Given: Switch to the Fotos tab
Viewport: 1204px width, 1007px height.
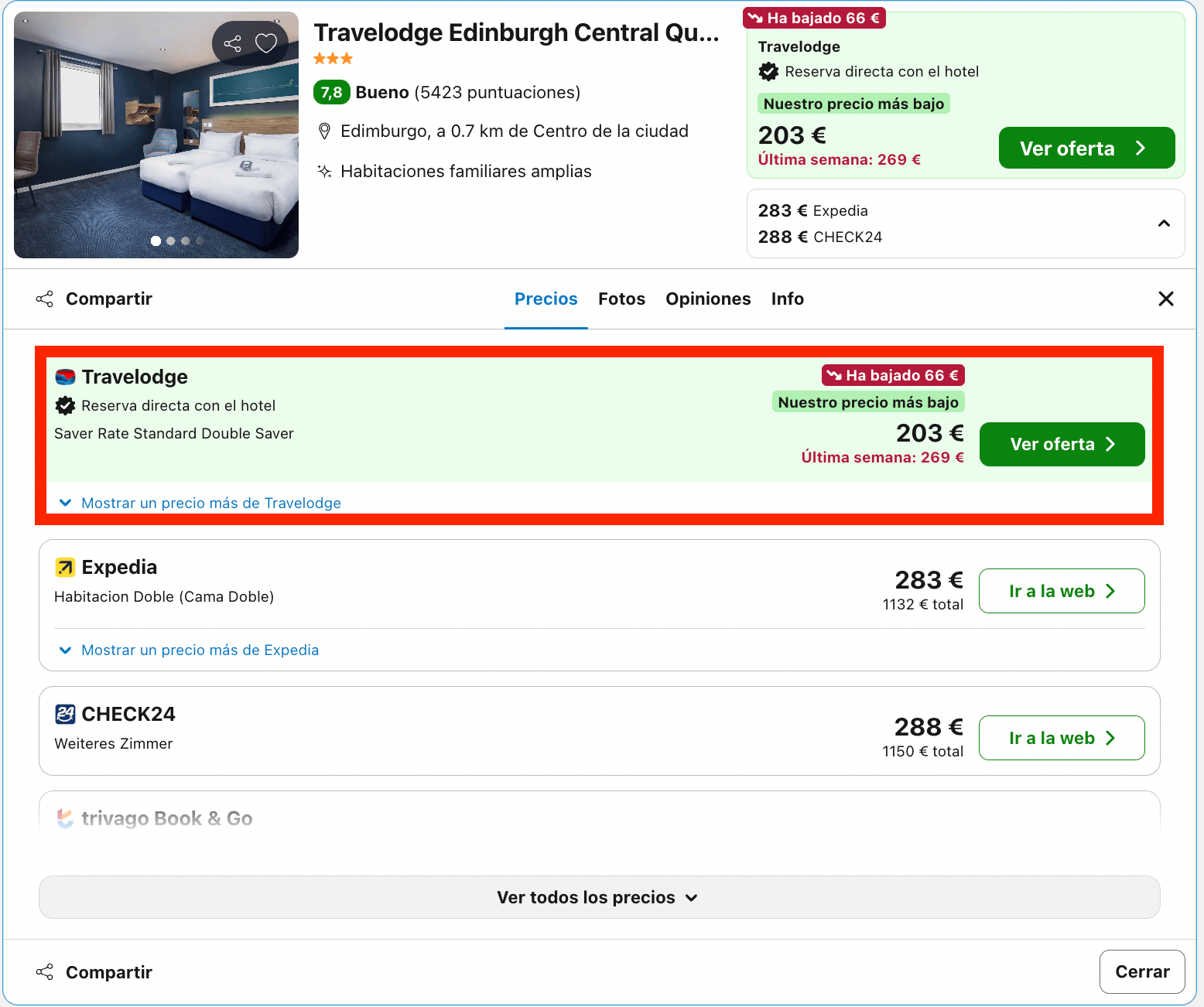Looking at the screenshot, I should (621, 299).
